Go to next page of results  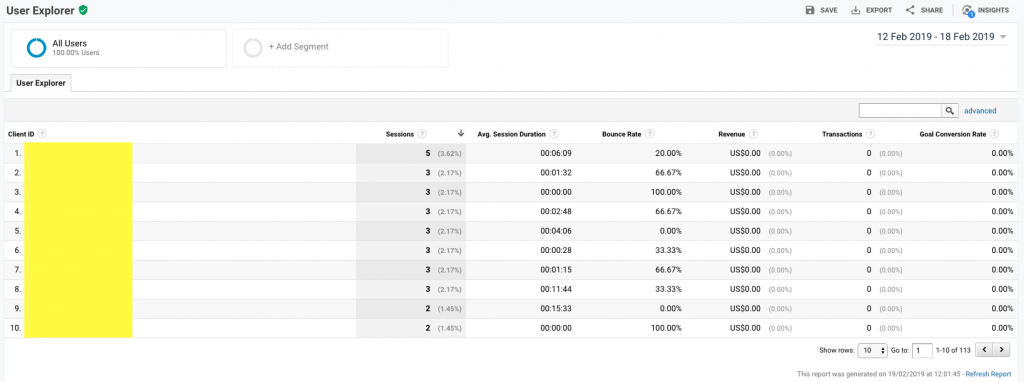point(1002,351)
